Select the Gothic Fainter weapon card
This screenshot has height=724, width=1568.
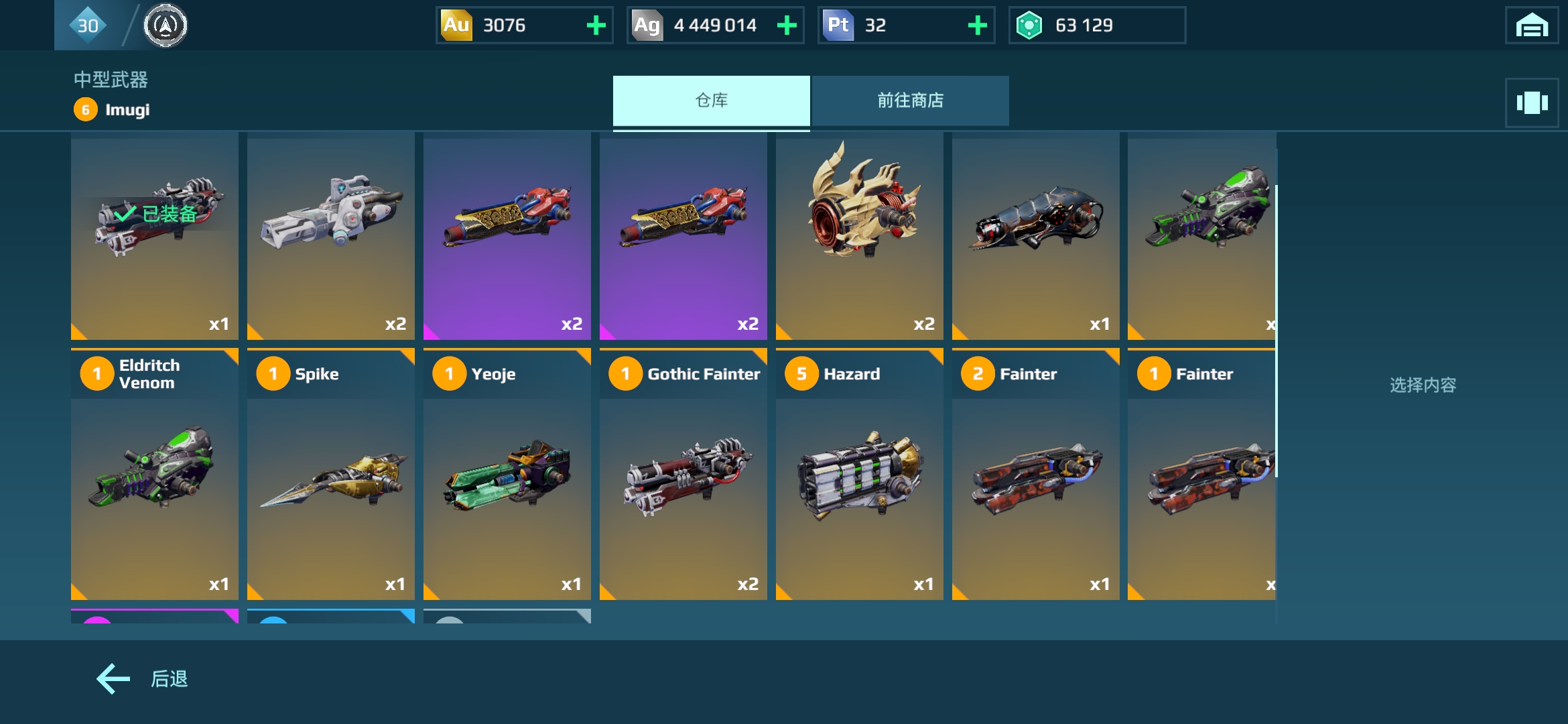(683, 474)
